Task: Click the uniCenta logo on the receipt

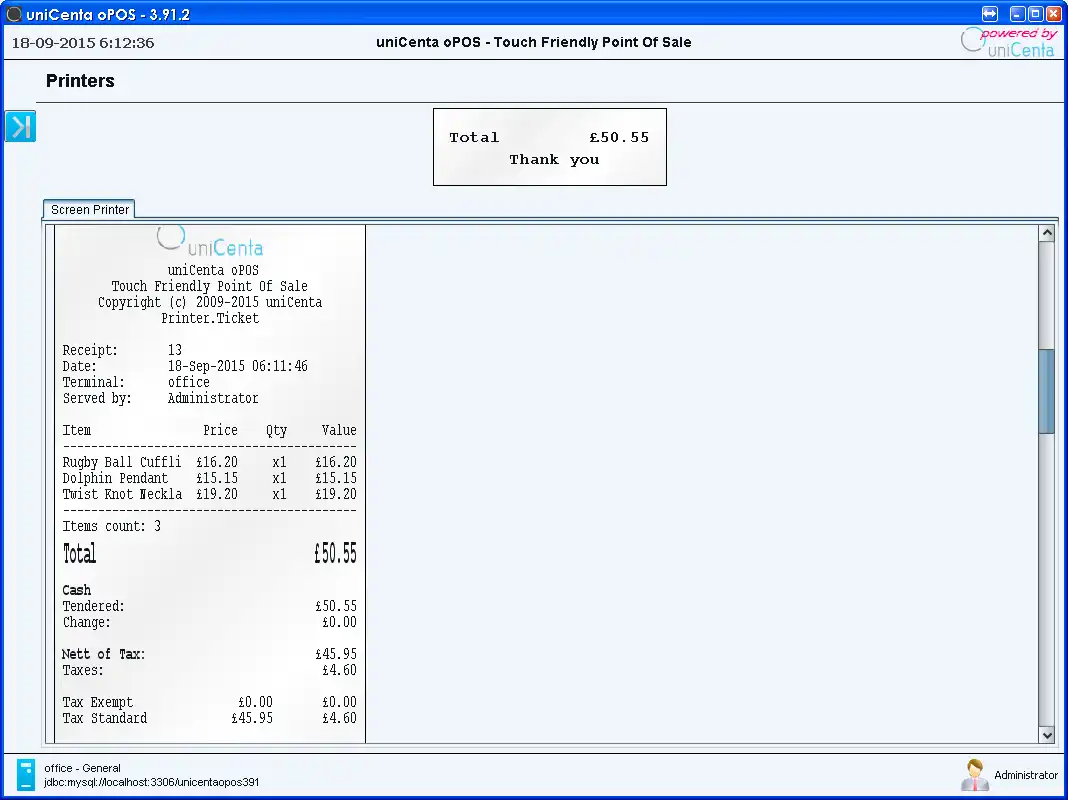Action: 210,240
